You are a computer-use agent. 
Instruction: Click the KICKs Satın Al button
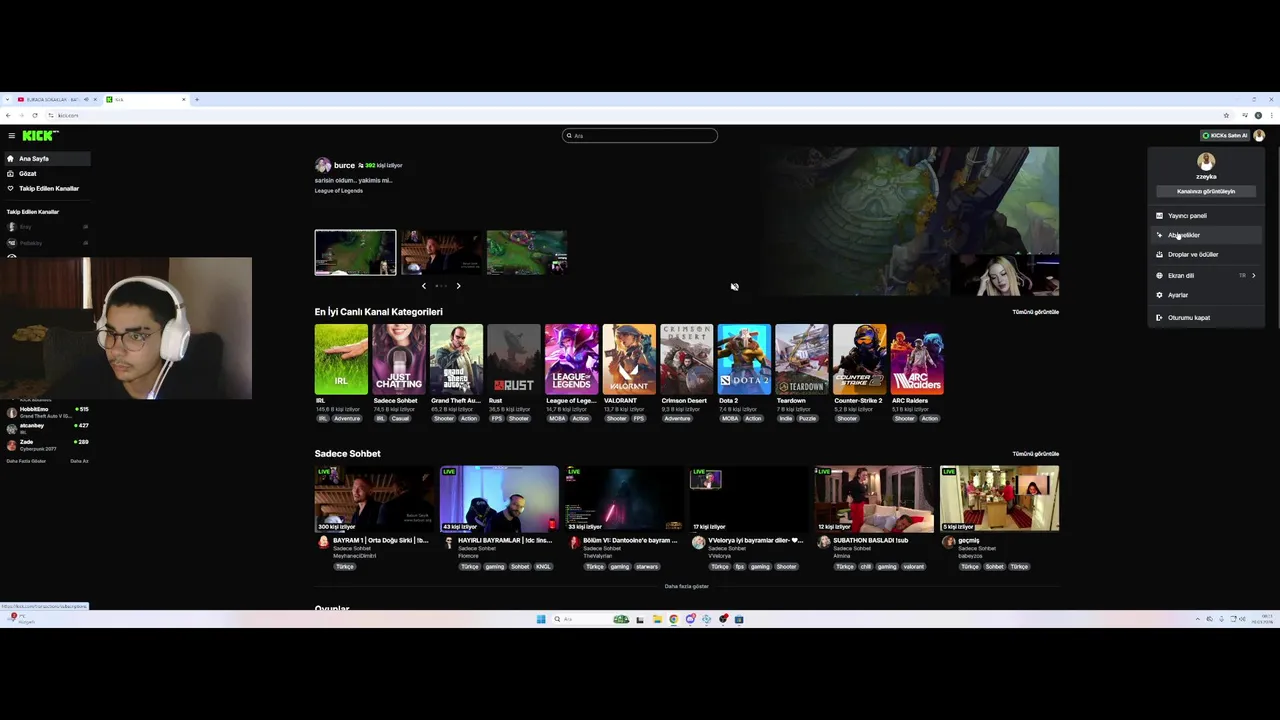coord(1225,135)
